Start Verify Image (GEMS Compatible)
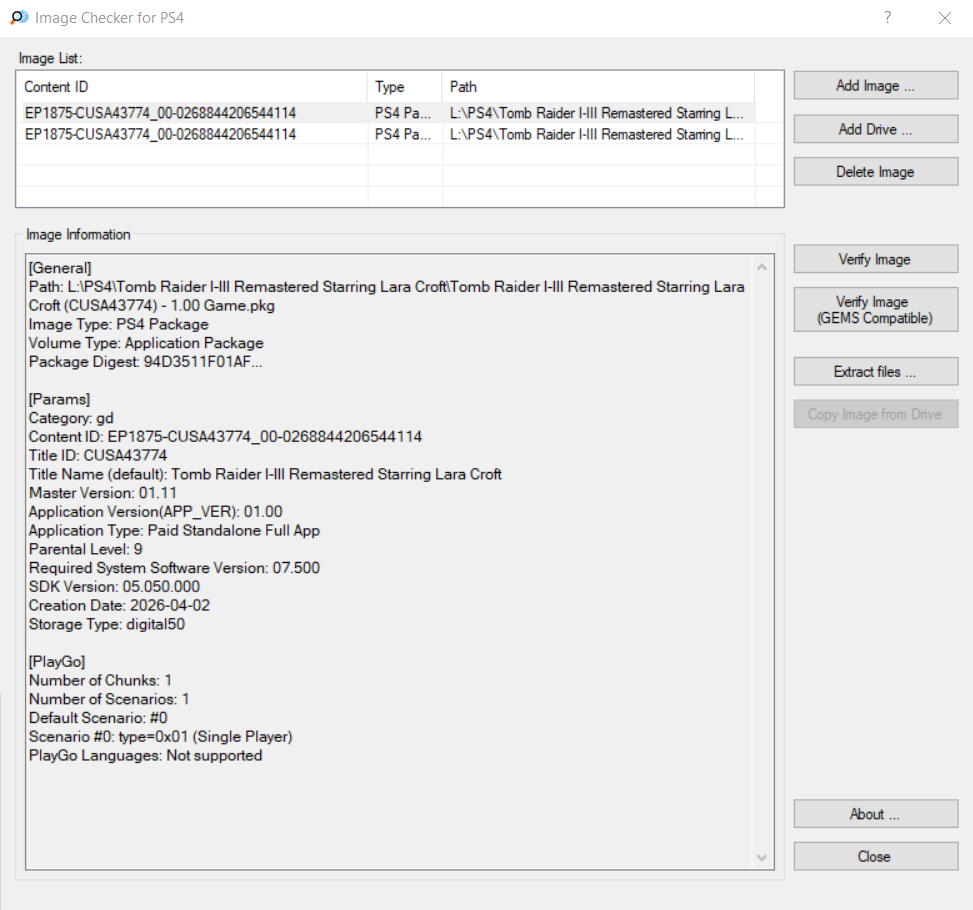 point(876,310)
